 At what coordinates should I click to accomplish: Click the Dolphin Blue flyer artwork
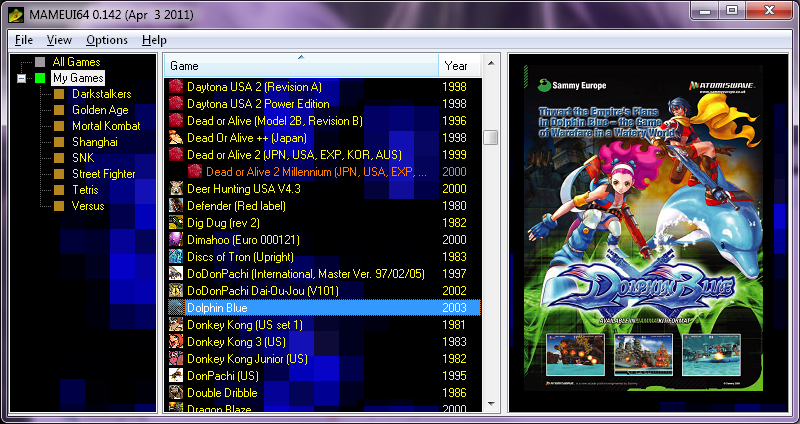coord(644,229)
